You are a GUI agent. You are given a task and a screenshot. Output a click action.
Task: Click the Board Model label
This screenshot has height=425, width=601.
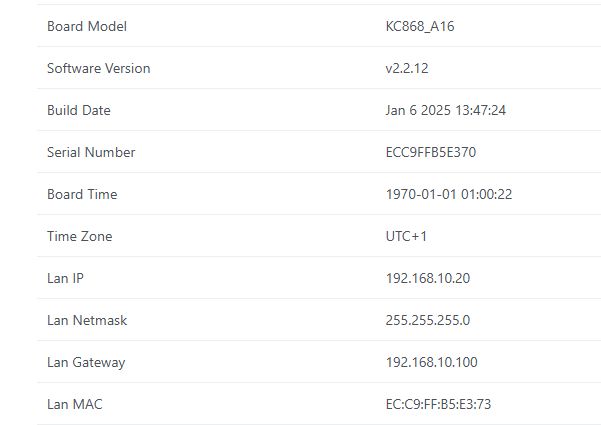(x=87, y=26)
